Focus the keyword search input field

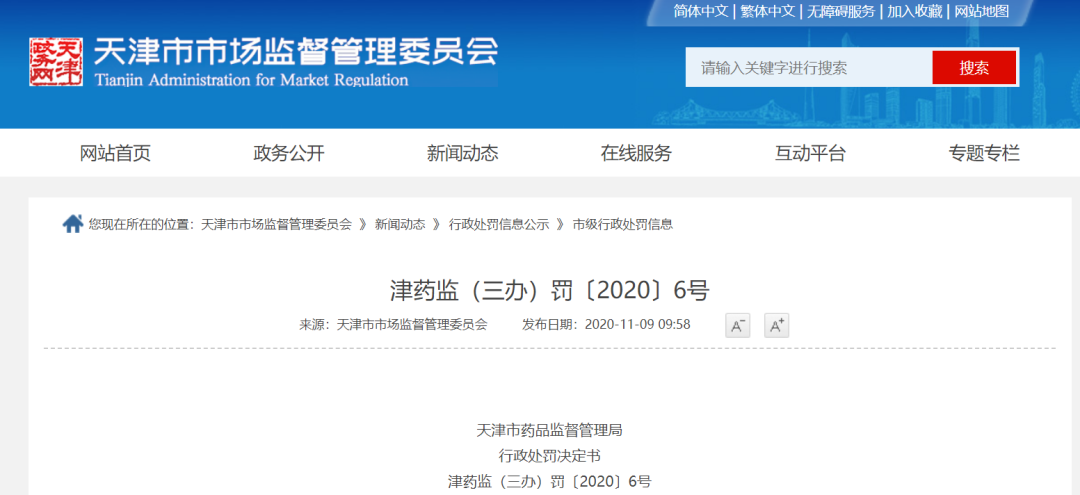809,67
